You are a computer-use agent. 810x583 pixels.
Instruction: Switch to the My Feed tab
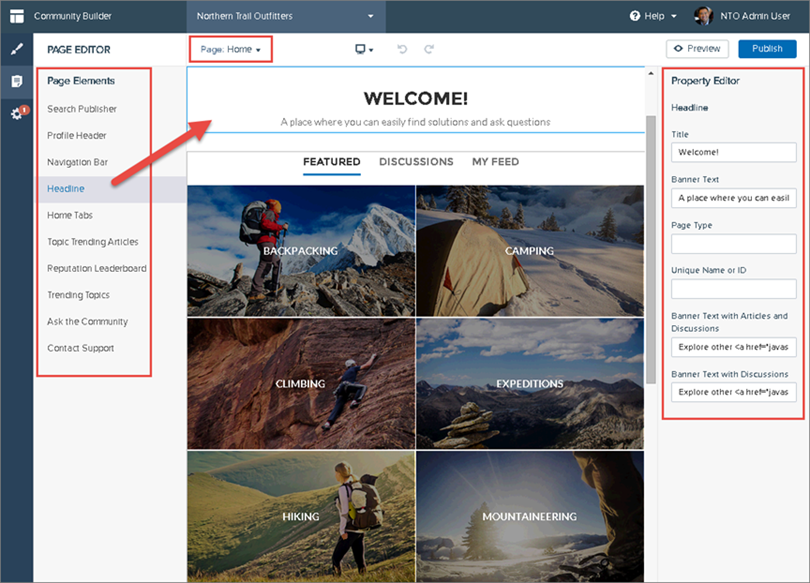pyautogui.click(x=495, y=162)
